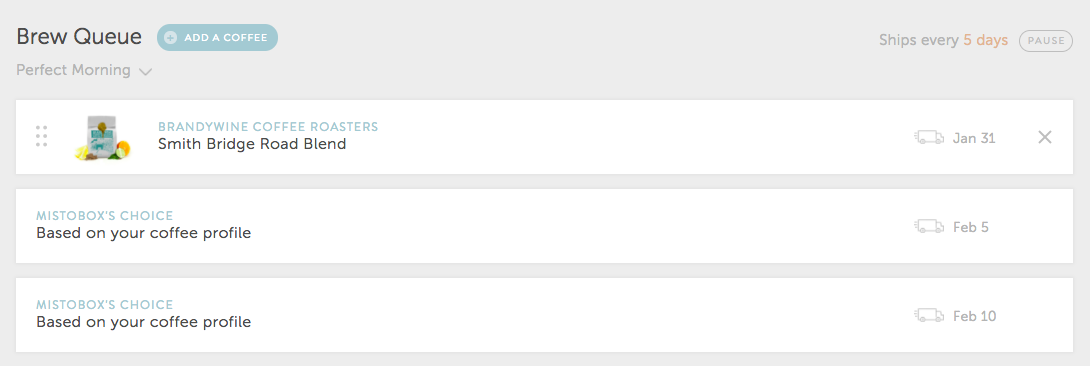Screen dimensions: 1090x366
Task: Click the delivery truck icon beside Jan 31
Action: [929, 138]
